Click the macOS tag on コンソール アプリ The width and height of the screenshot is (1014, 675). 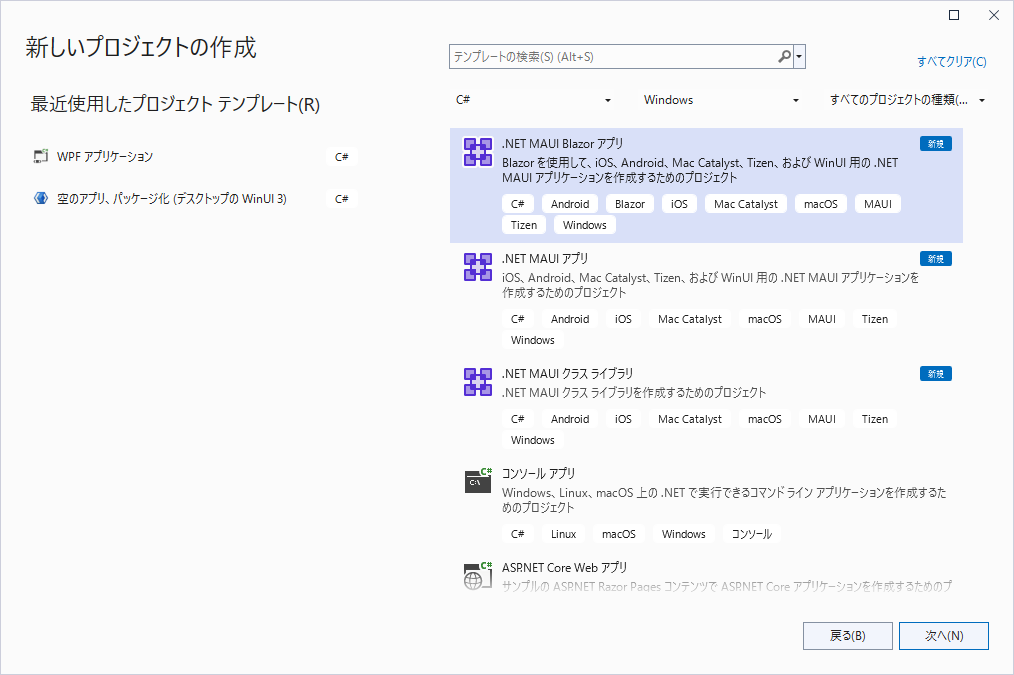pyautogui.click(x=619, y=534)
